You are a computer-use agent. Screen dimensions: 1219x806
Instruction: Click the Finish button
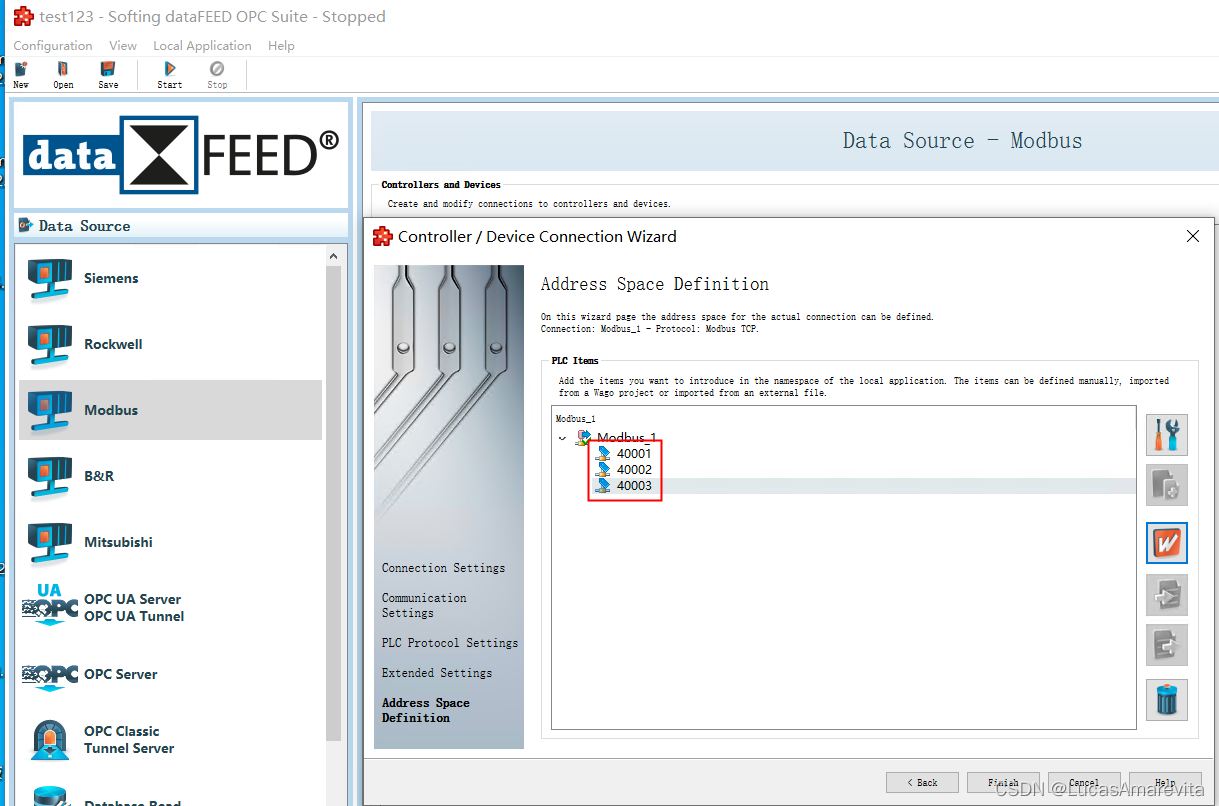pos(1003,782)
